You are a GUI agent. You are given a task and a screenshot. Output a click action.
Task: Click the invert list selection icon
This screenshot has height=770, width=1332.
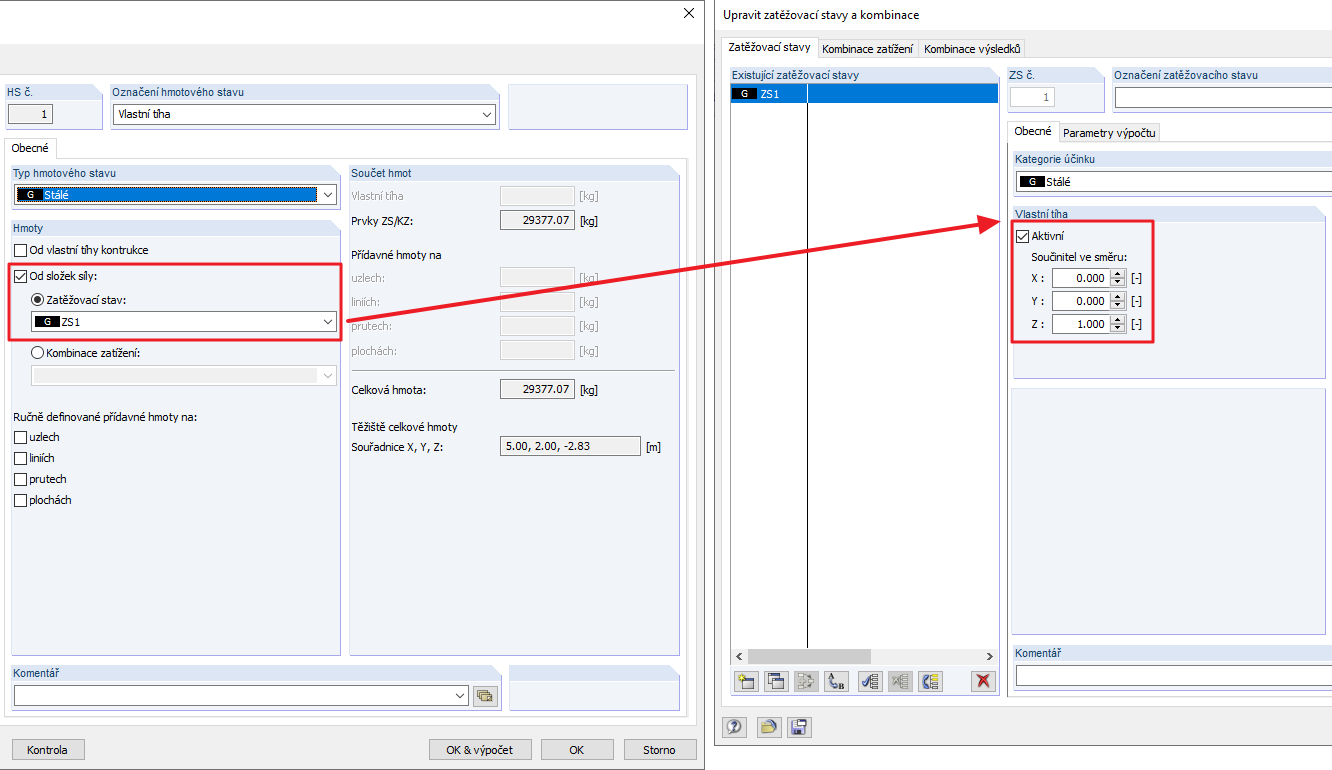coord(931,681)
